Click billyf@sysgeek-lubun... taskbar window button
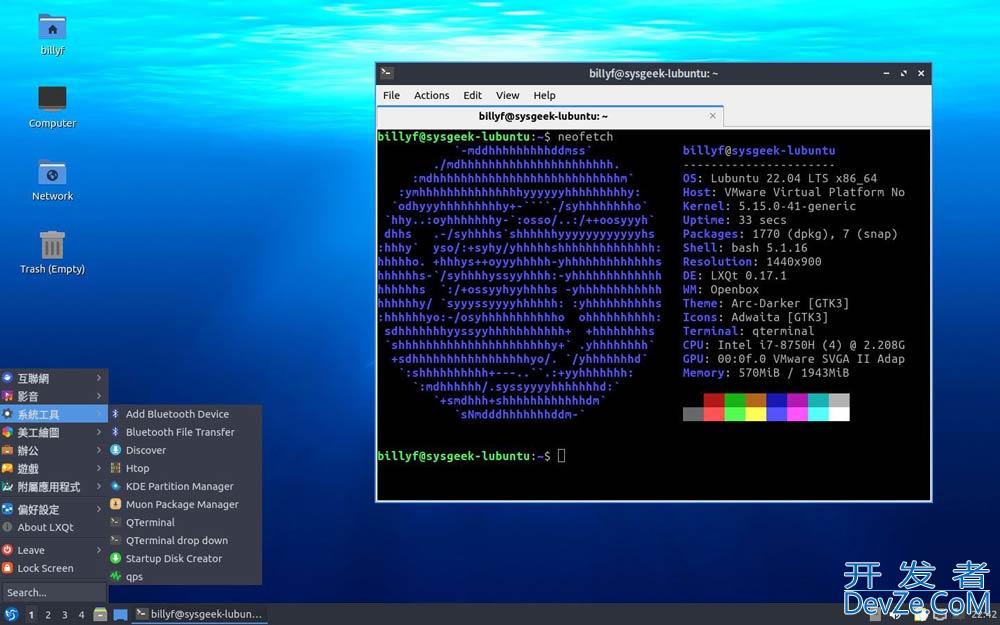Image resolution: width=1000 pixels, height=625 pixels. [x=200, y=614]
